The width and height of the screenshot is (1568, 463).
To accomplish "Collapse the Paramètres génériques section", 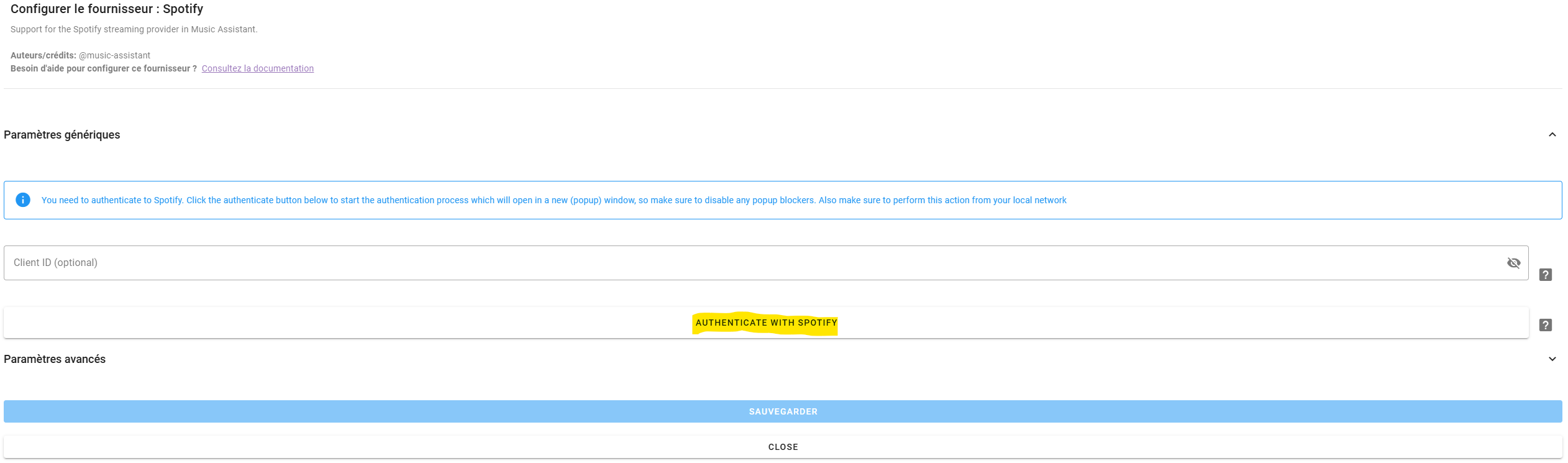I will (1552, 135).
